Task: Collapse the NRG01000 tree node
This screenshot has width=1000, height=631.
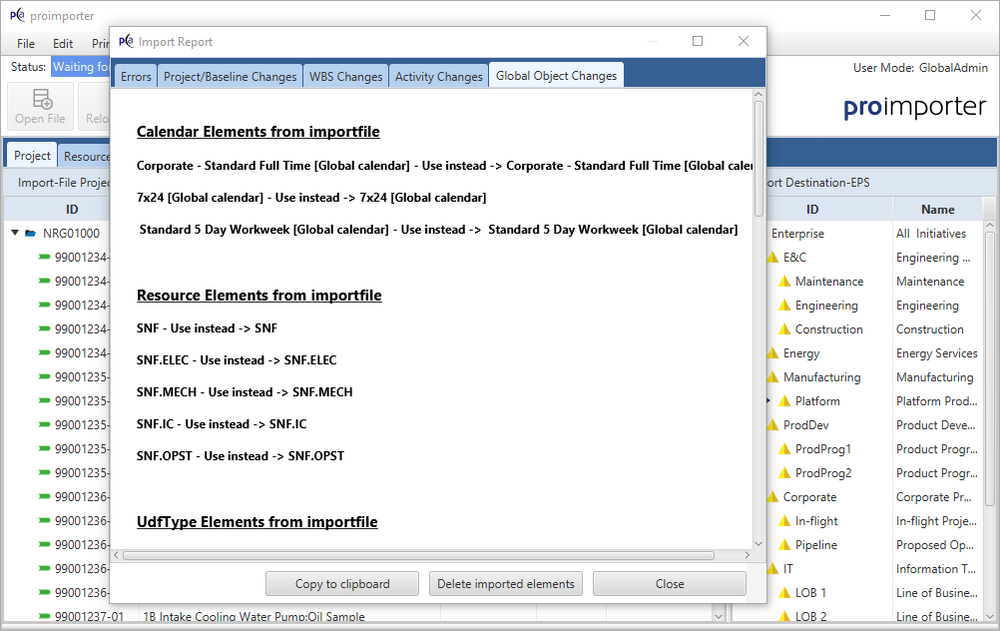Action: click(16, 233)
